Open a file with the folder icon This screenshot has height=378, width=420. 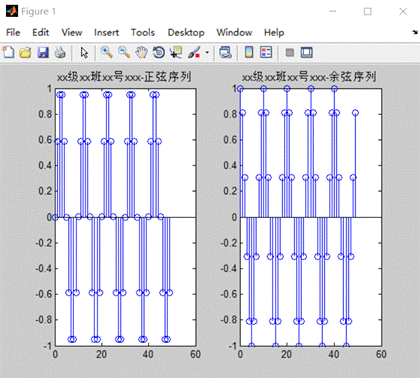25,52
